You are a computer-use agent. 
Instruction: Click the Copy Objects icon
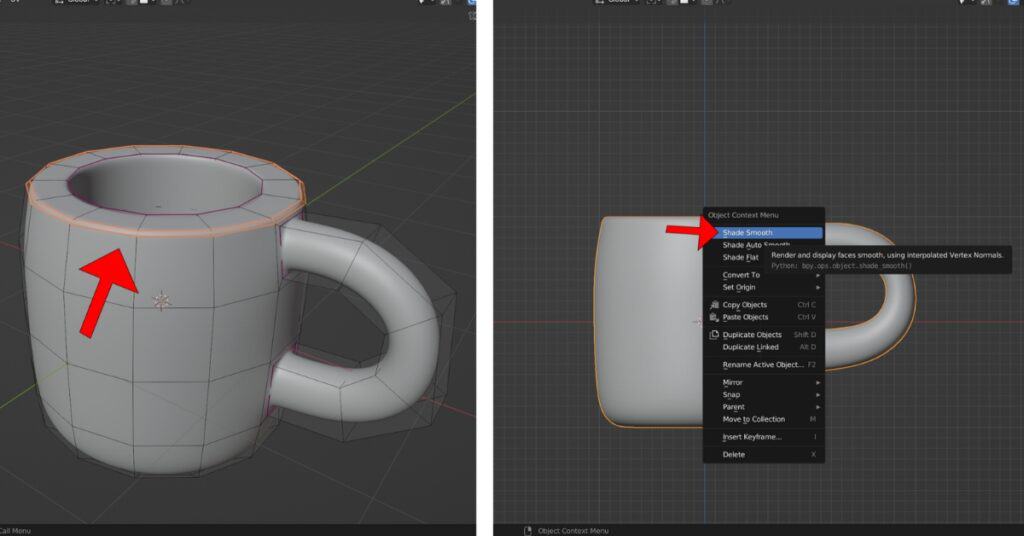pyautogui.click(x=714, y=305)
